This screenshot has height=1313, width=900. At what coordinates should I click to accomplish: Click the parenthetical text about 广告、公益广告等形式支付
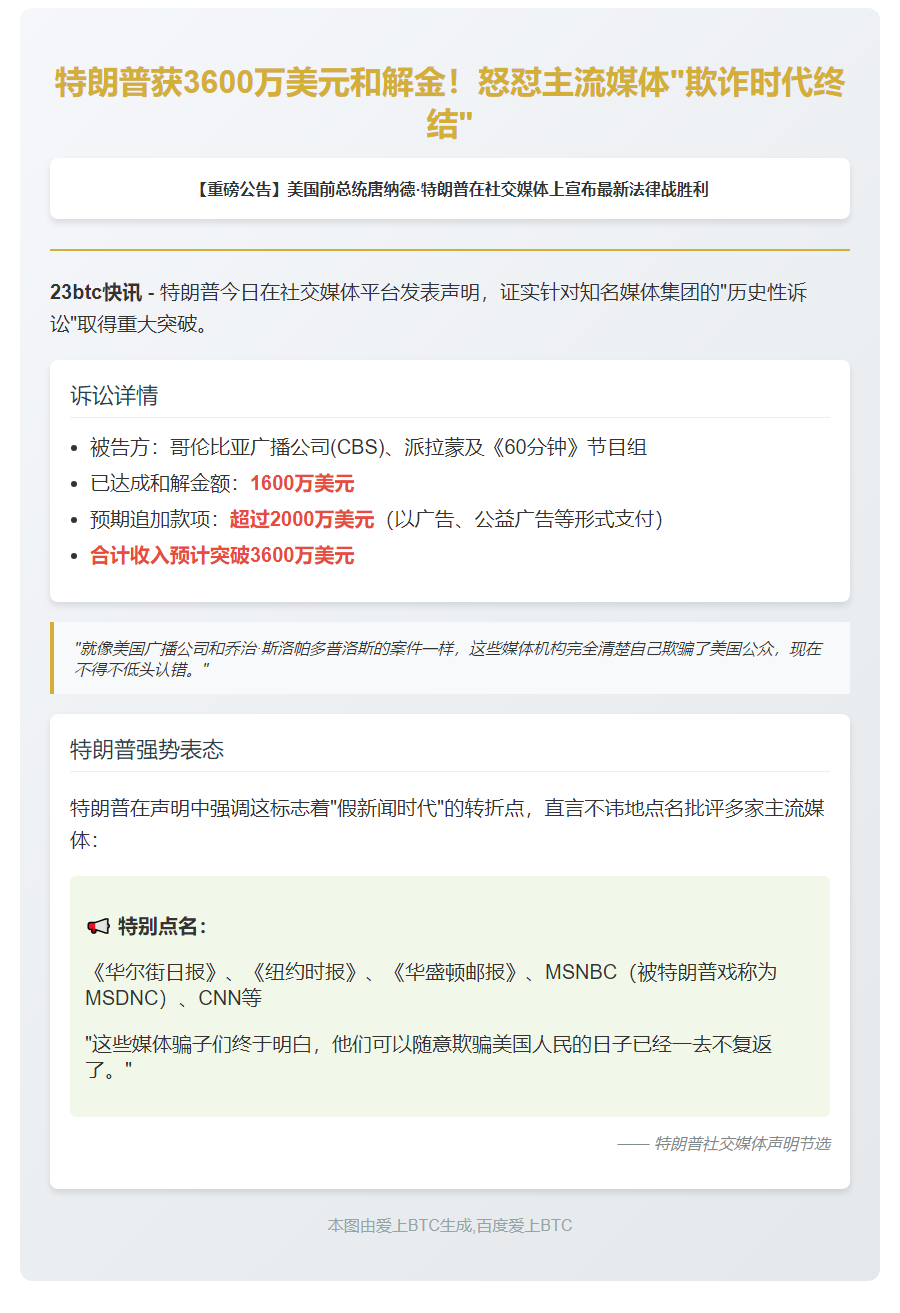[524, 520]
